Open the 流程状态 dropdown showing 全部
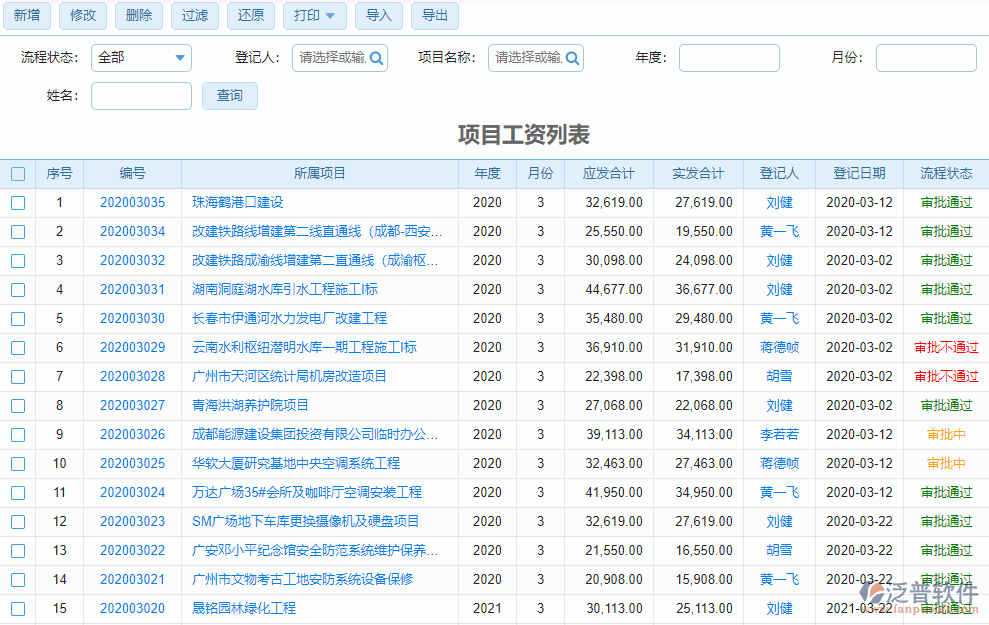Image resolution: width=989 pixels, height=625 pixels. 140,58
